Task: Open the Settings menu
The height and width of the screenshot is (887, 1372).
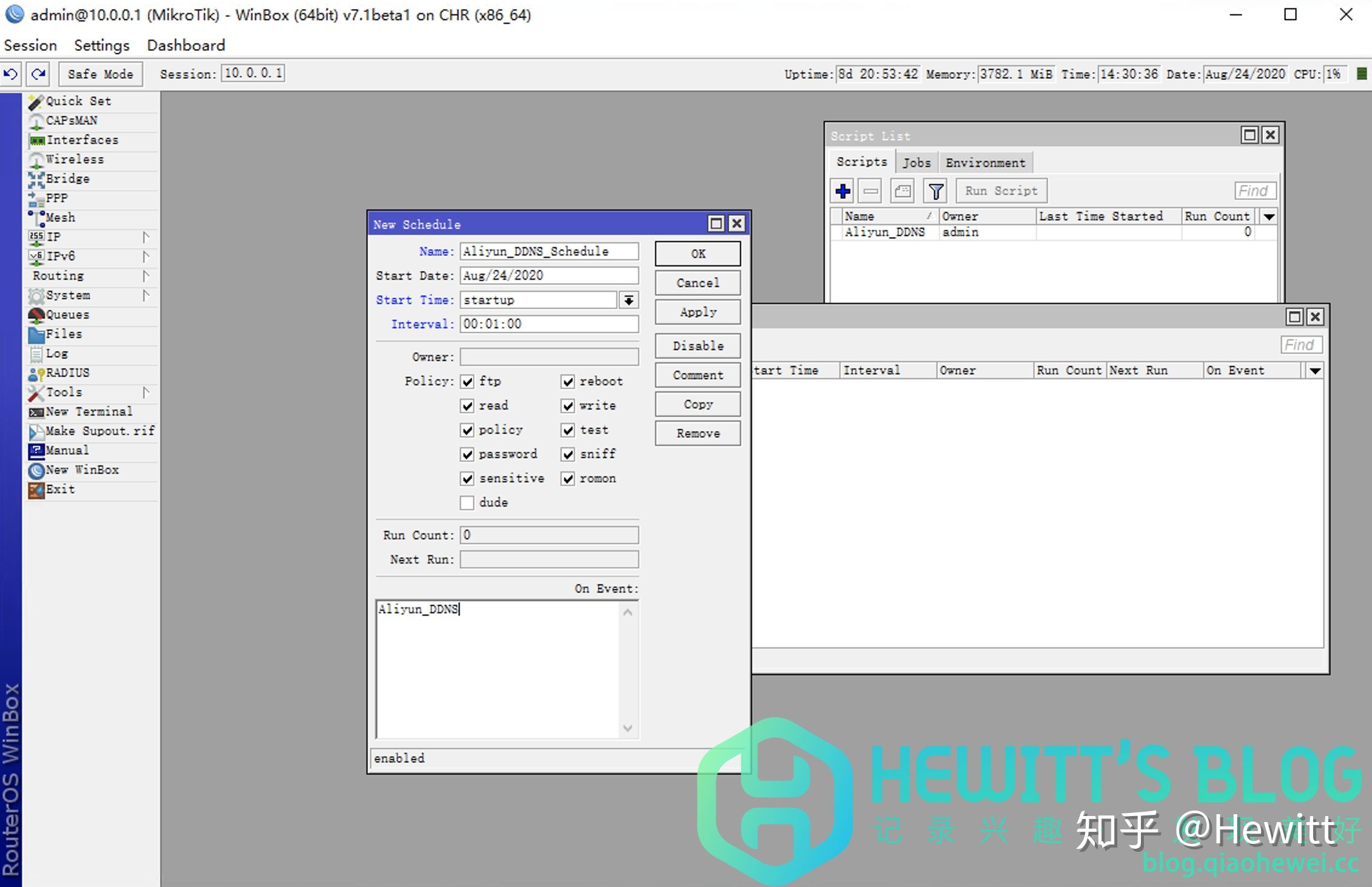Action: coord(101,46)
